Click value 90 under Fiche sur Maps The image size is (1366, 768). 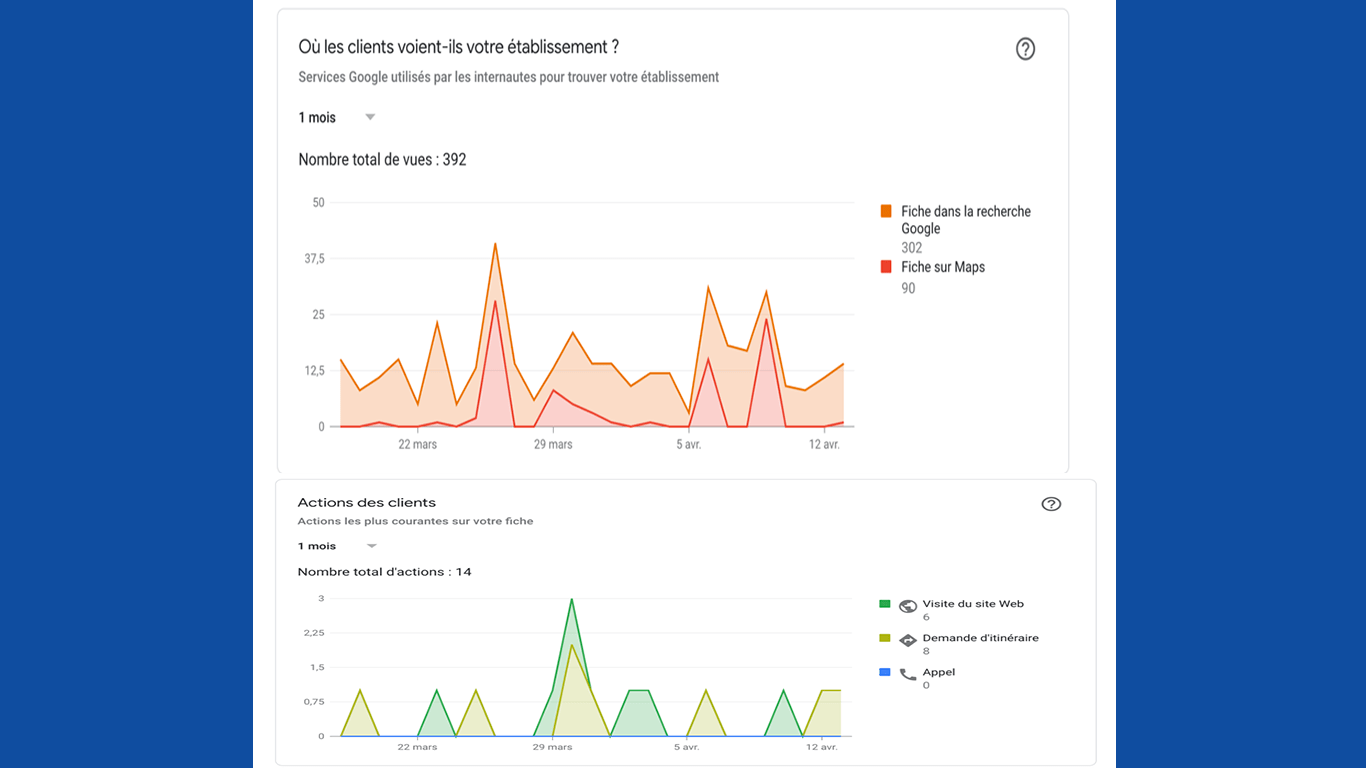click(908, 289)
